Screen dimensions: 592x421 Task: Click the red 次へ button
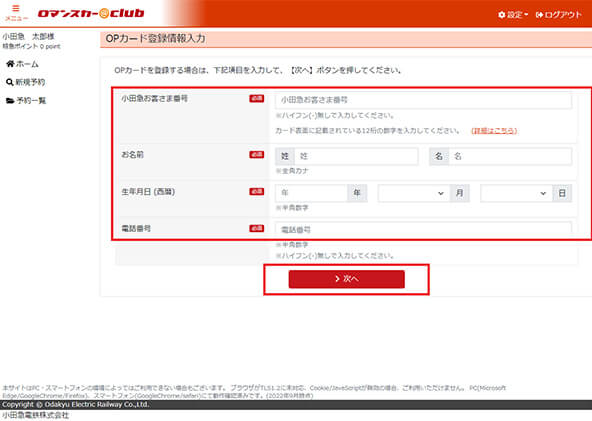click(347, 279)
